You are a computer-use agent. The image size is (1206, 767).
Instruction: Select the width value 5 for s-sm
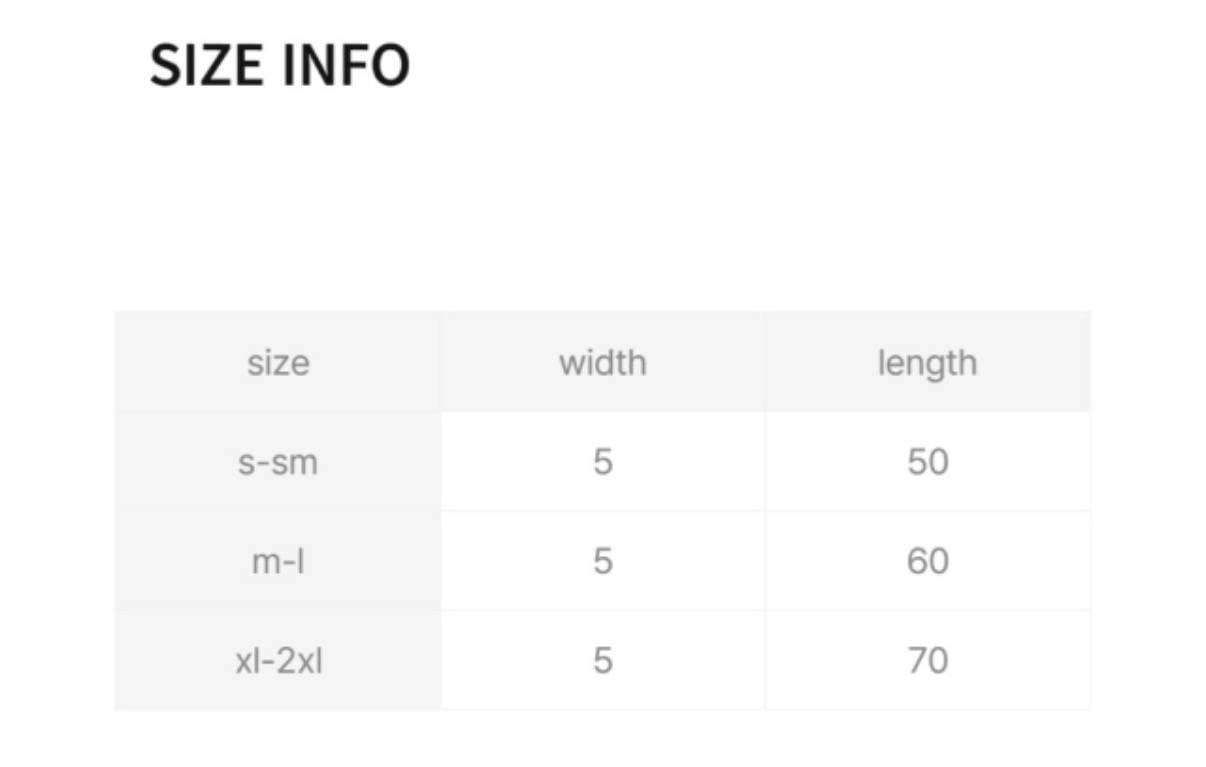[x=602, y=462]
